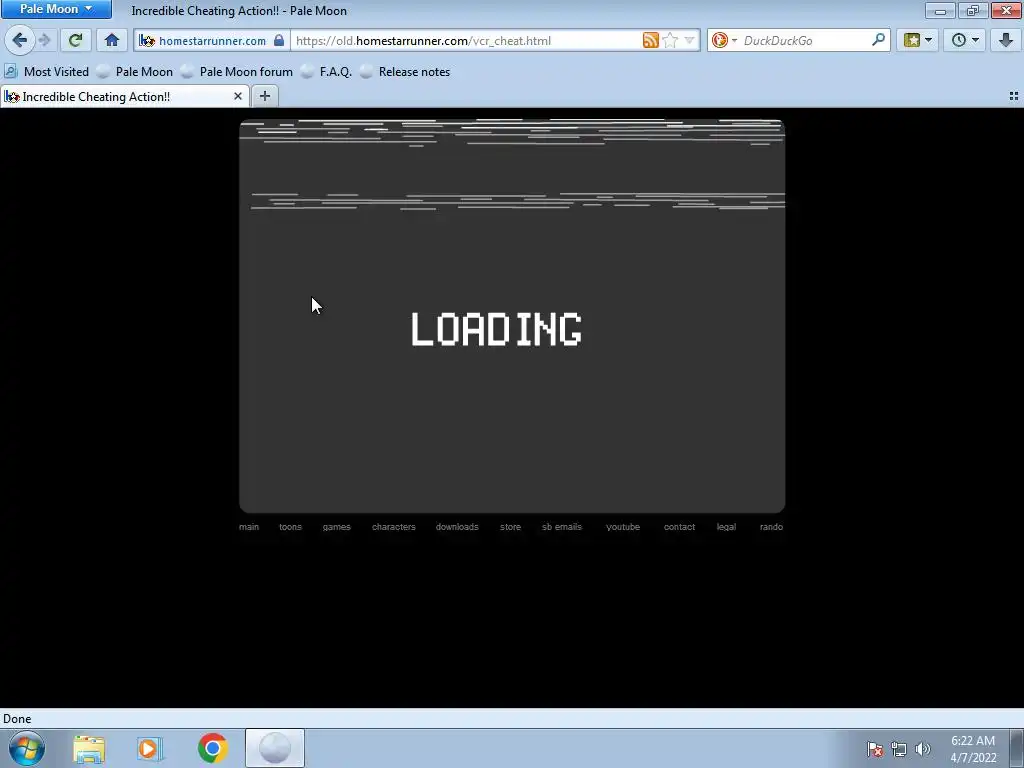Follow the 'characters' navigation link
1024x768 pixels.
coord(394,527)
